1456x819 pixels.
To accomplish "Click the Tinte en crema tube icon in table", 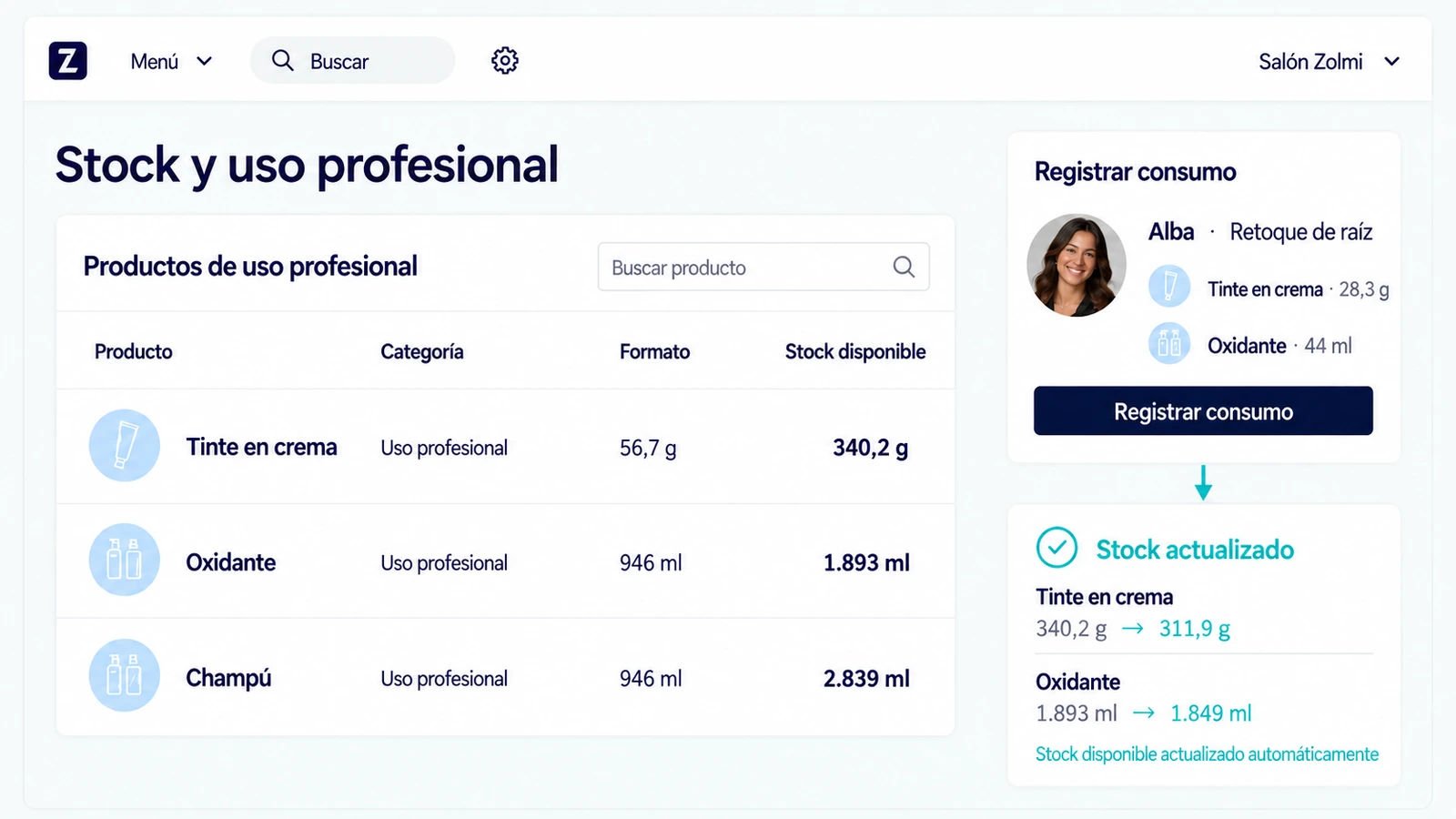I will 125,446.
